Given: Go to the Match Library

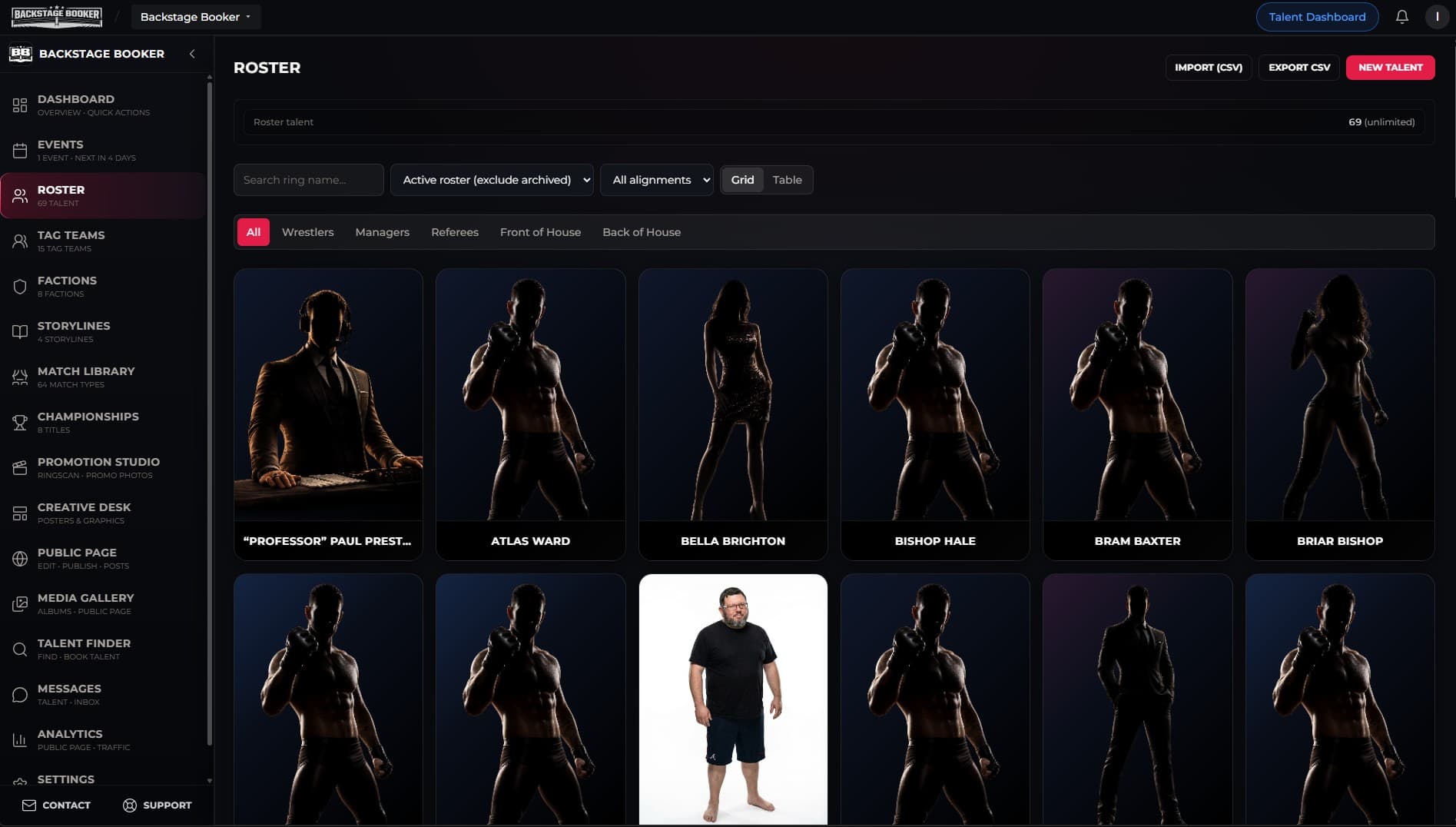Looking at the screenshot, I should click(x=85, y=377).
